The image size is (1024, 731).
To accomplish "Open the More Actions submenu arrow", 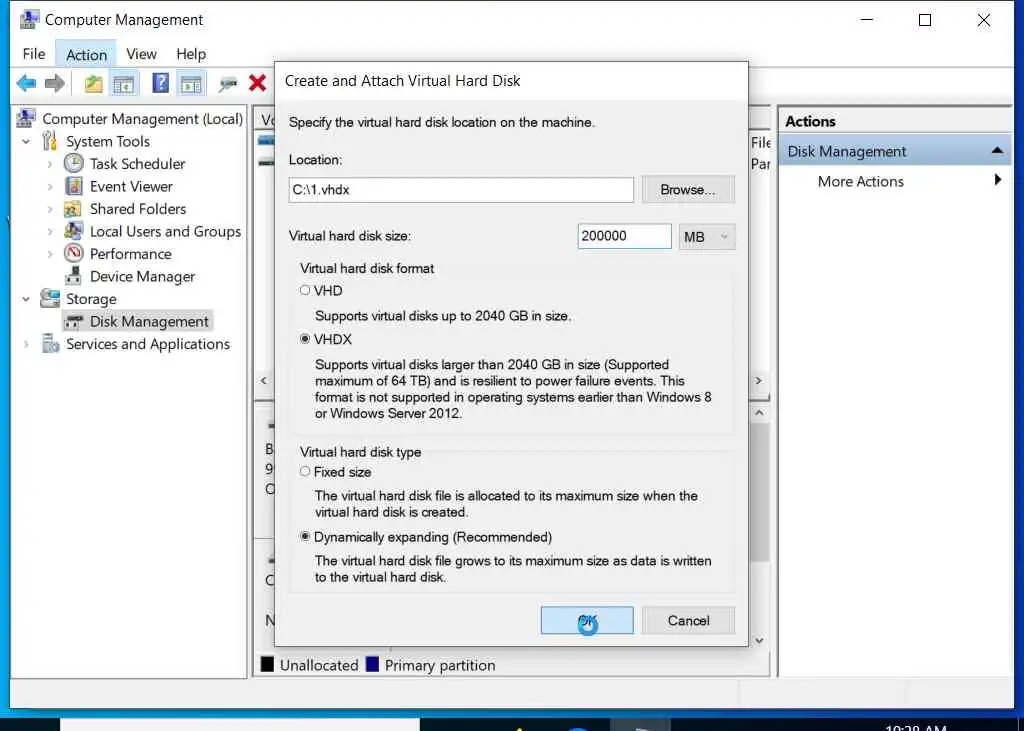I will pyautogui.click(x=997, y=180).
